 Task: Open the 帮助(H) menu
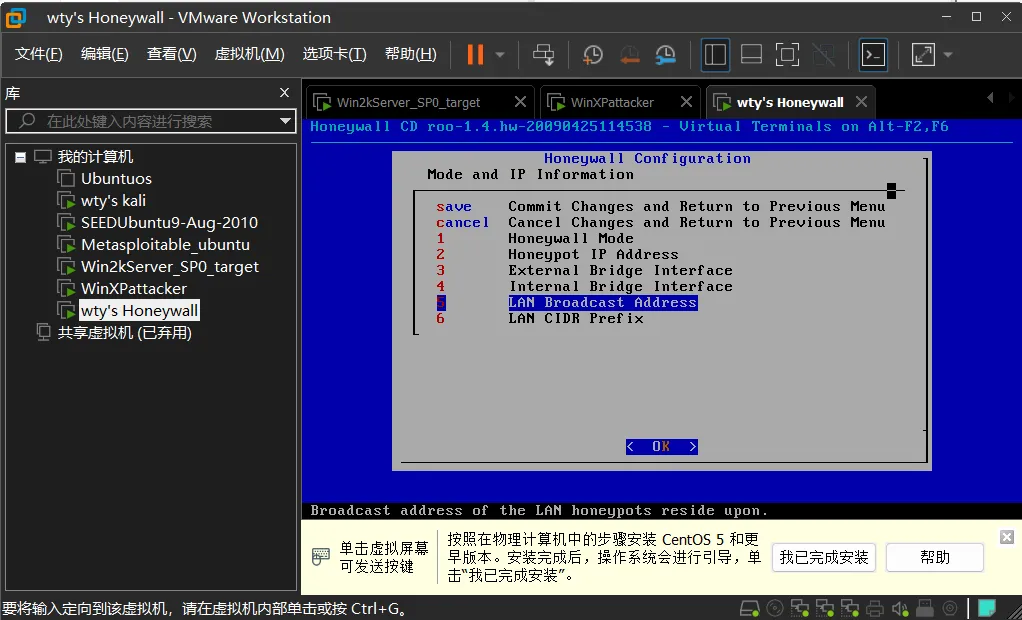pyautogui.click(x=411, y=54)
